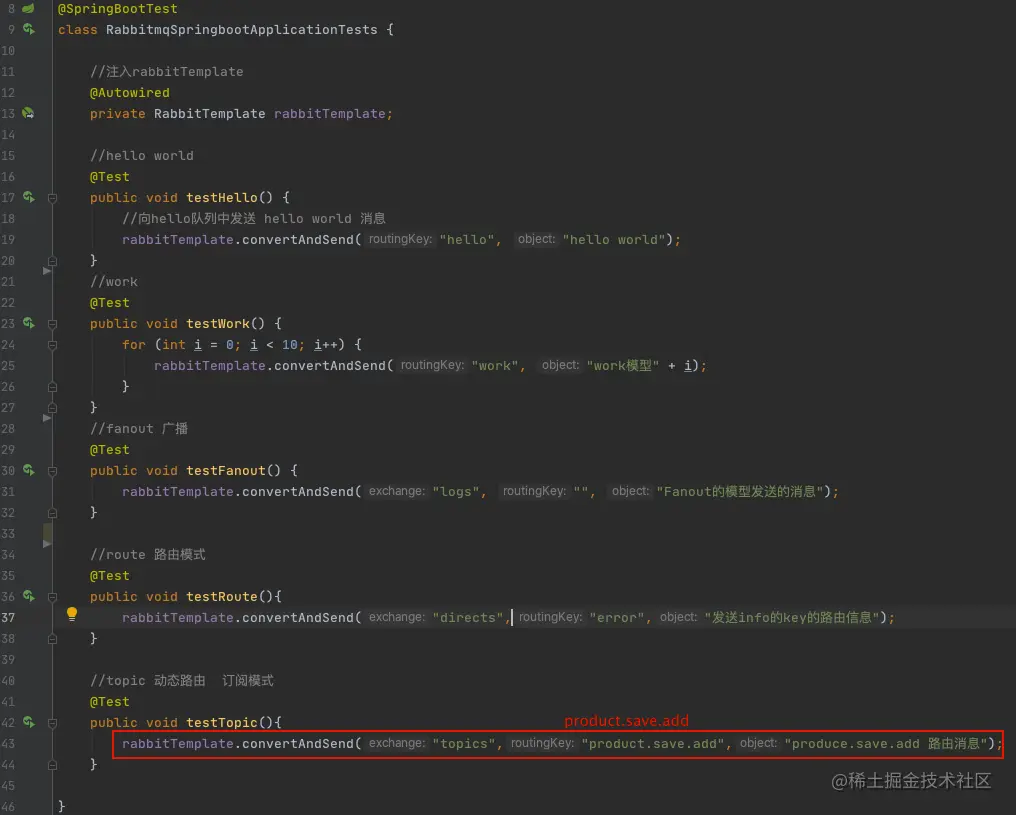This screenshot has width=1016, height=815.
Task: Run the RabbitmqSpringbootApplicationTests class from gutter icon
Action: [29, 29]
